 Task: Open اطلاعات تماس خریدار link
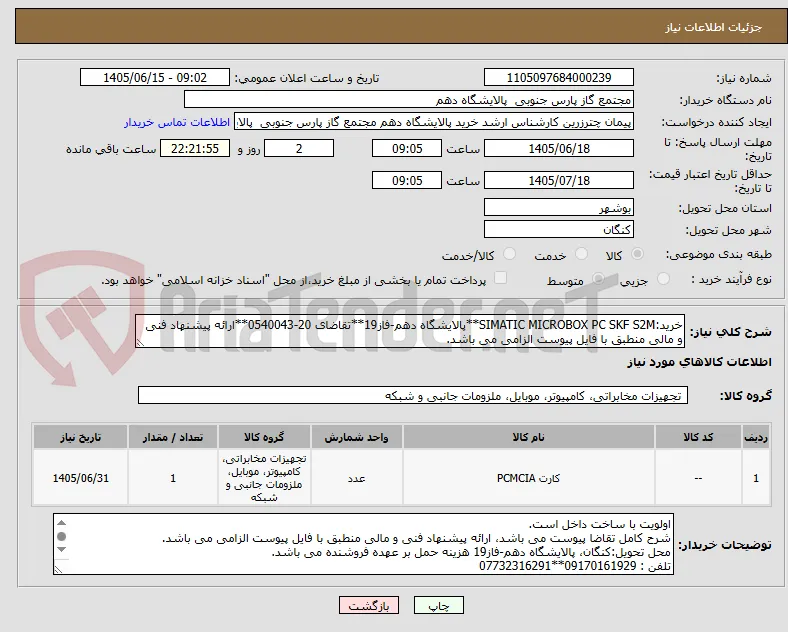tap(177, 122)
